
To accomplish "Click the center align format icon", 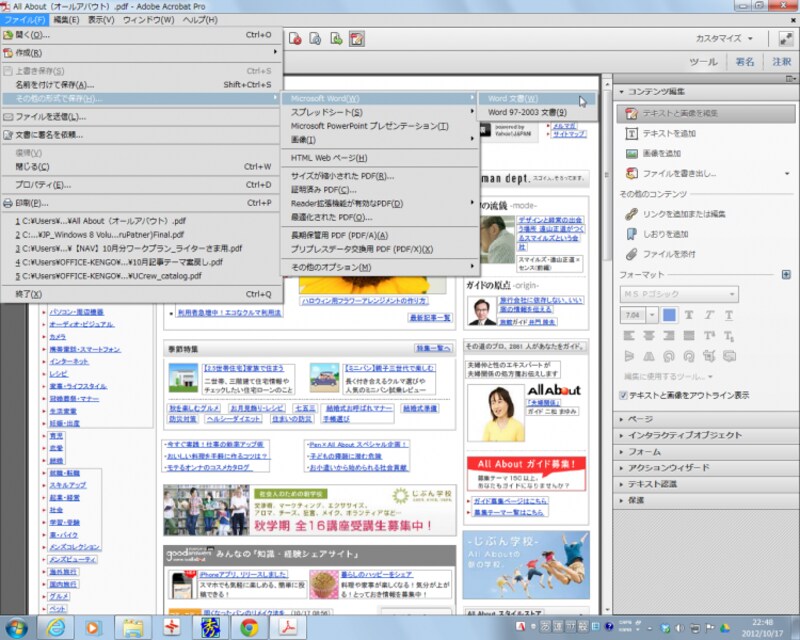I will click(649, 335).
